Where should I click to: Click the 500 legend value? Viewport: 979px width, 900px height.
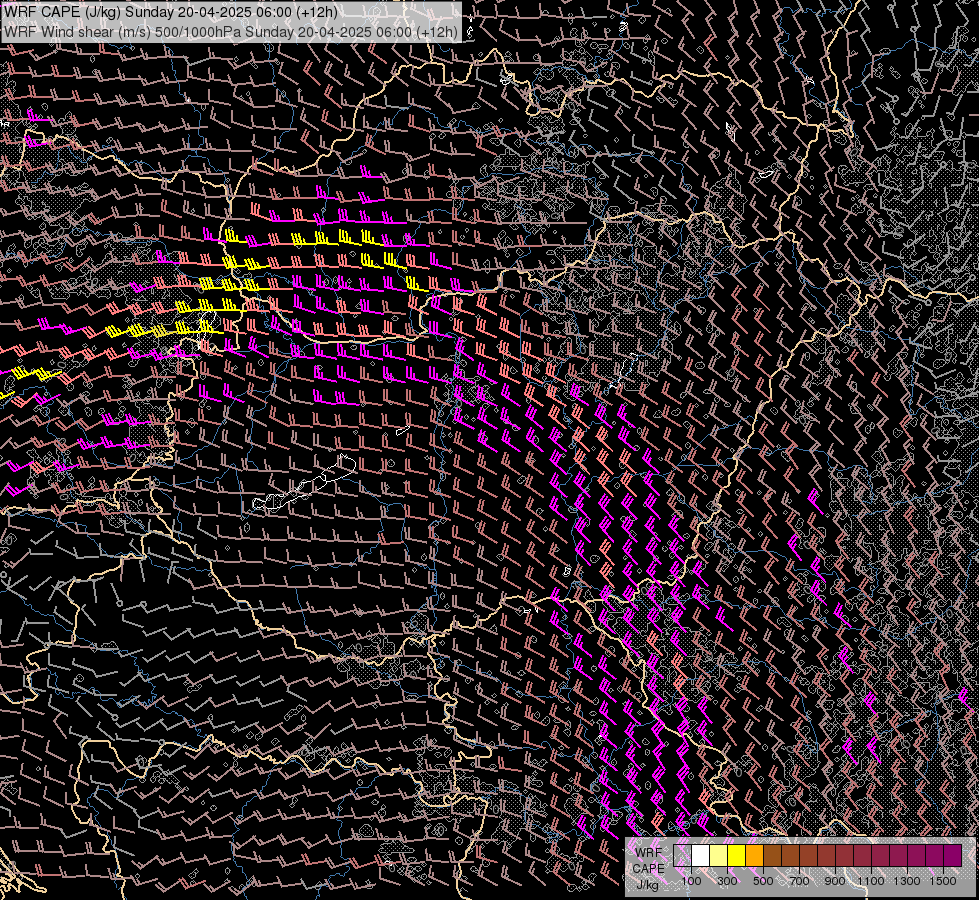coord(763,881)
